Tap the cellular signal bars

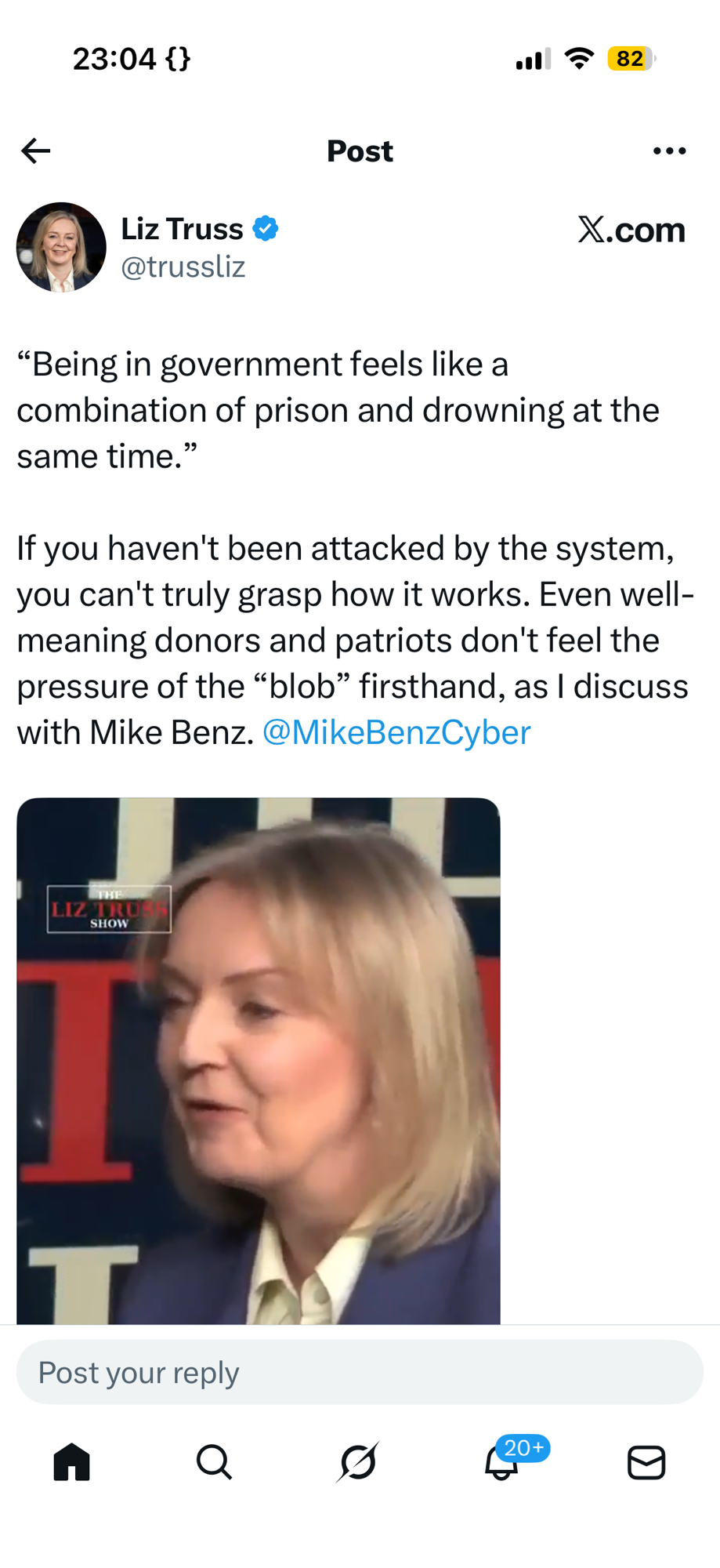click(x=533, y=59)
